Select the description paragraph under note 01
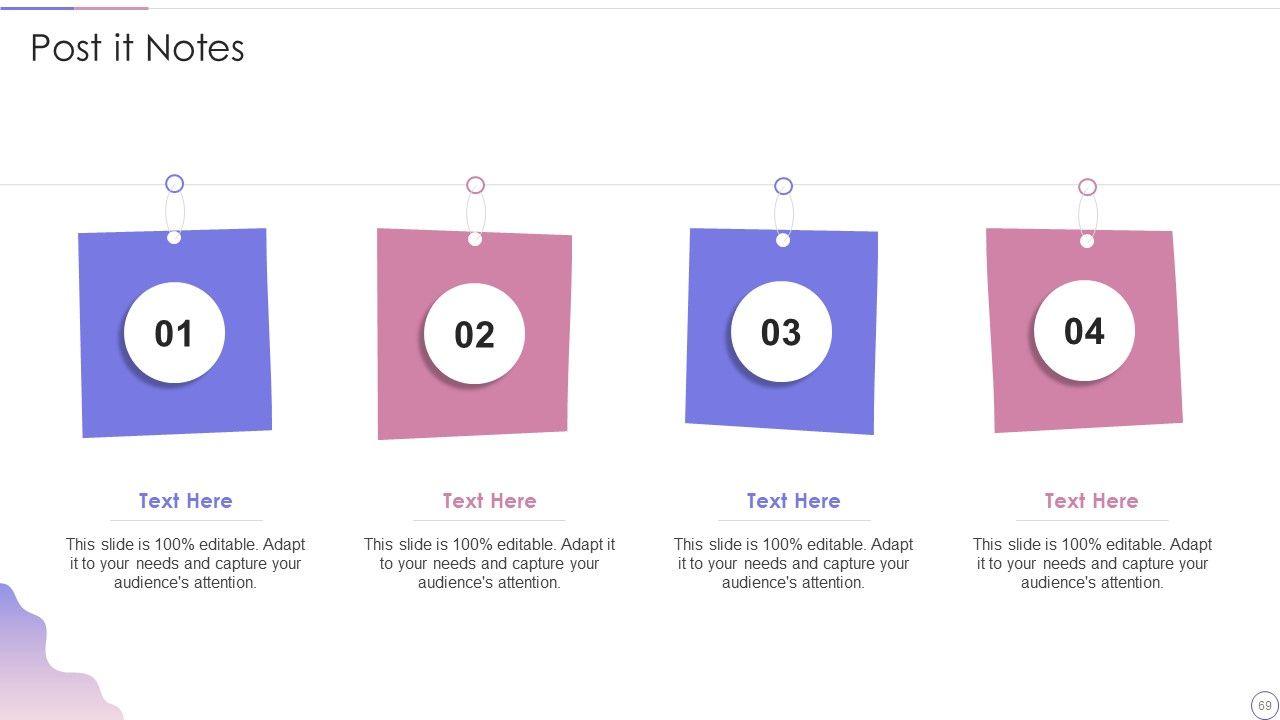Screen dimensions: 1280x720 click(x=185, y=563)
